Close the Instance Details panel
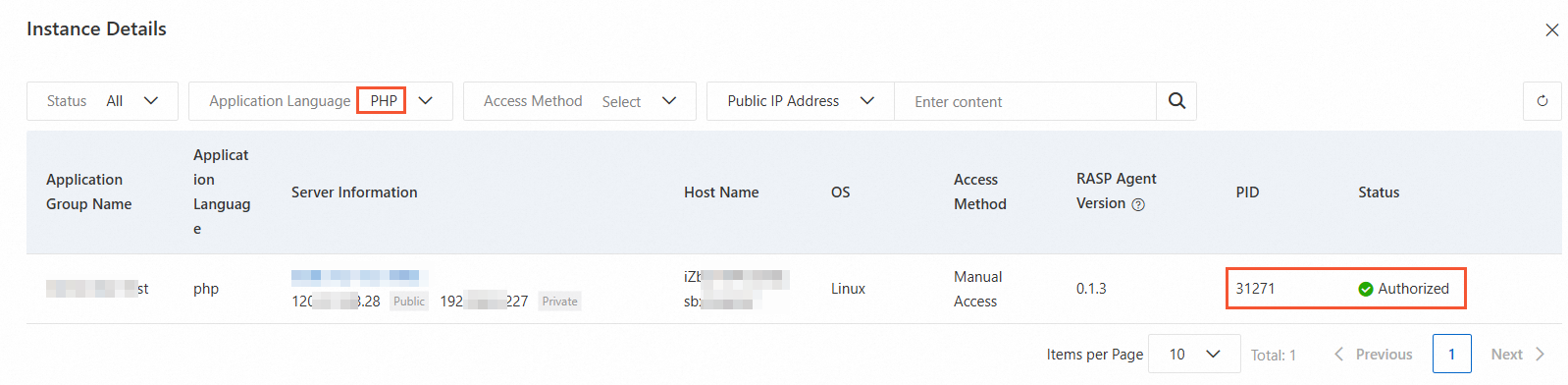Image resolution: width=1568 pixels, height=385 pixels. [x=1551, y=30]
